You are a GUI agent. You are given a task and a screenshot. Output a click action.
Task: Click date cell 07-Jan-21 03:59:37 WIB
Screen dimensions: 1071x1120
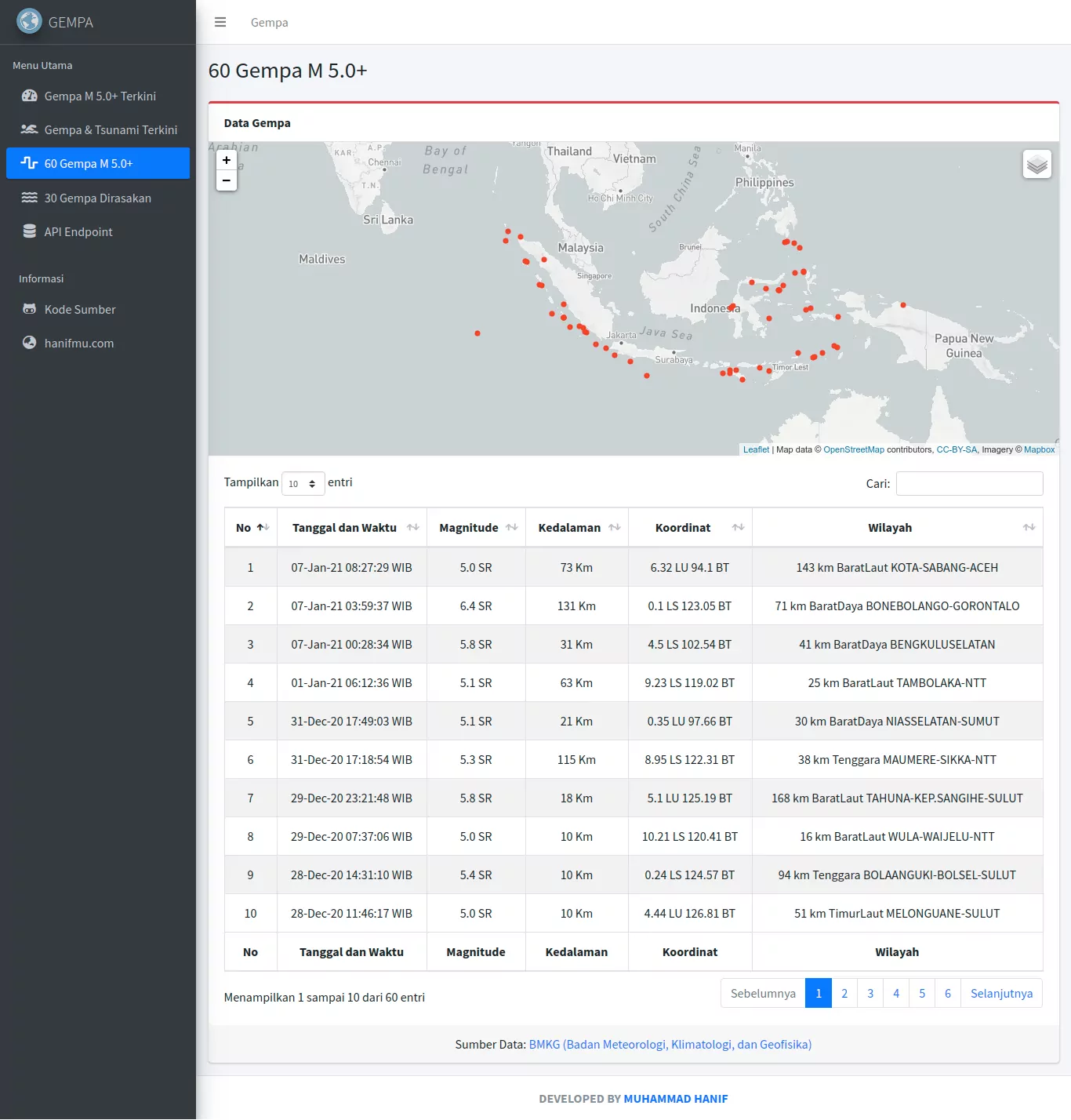tap(351, 605)
